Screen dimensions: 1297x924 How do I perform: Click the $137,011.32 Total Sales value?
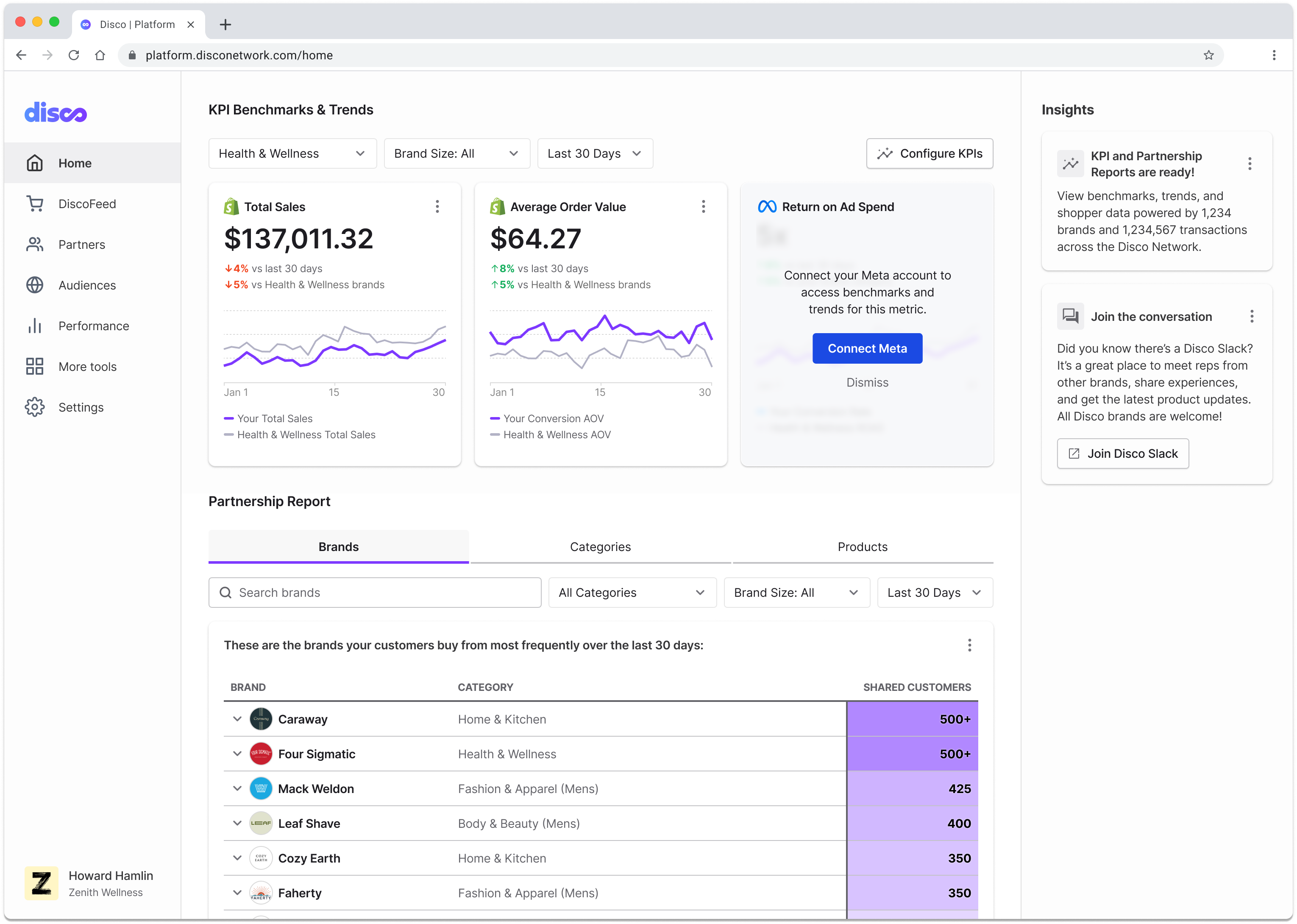(299, 238)
